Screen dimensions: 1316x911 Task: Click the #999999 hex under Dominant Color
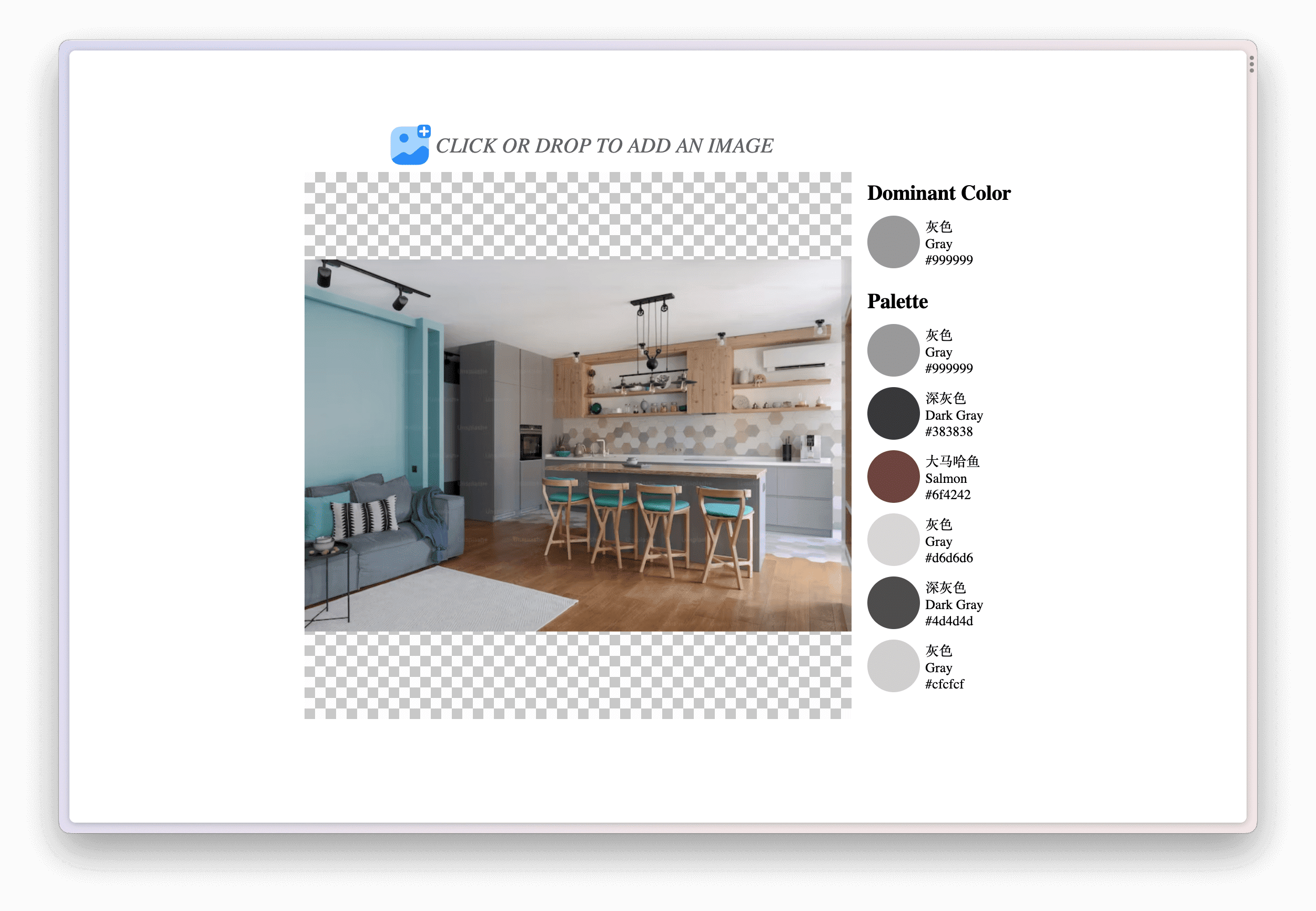point(948,260)
